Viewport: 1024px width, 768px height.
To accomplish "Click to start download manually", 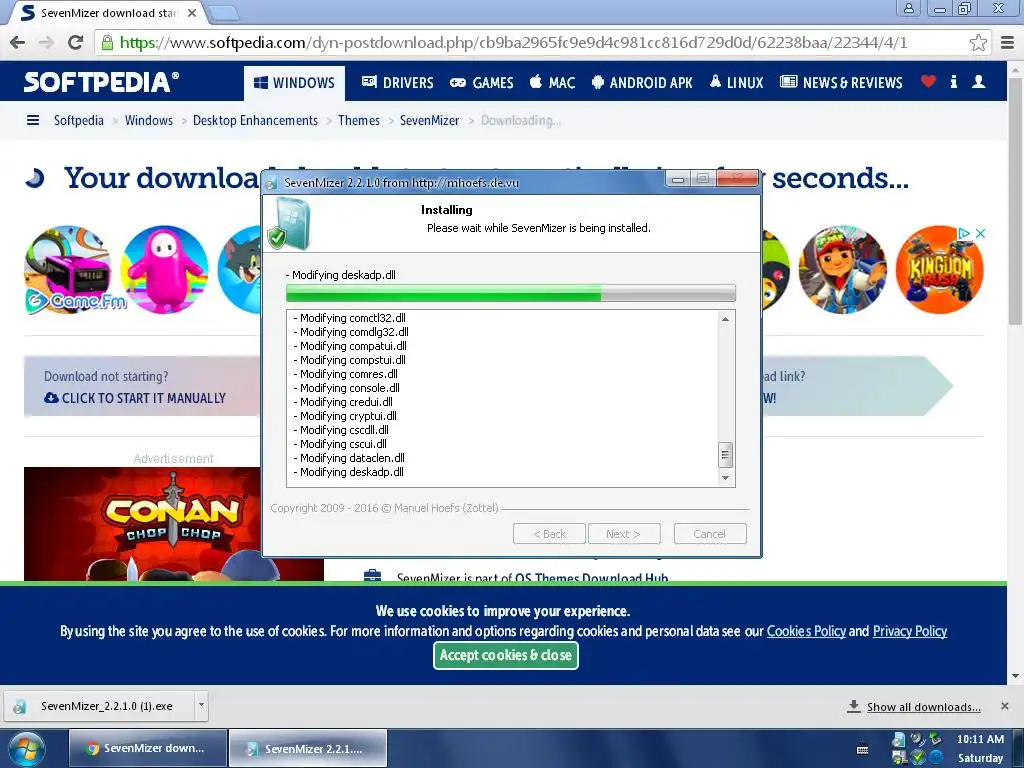I will tap(135, 398).
